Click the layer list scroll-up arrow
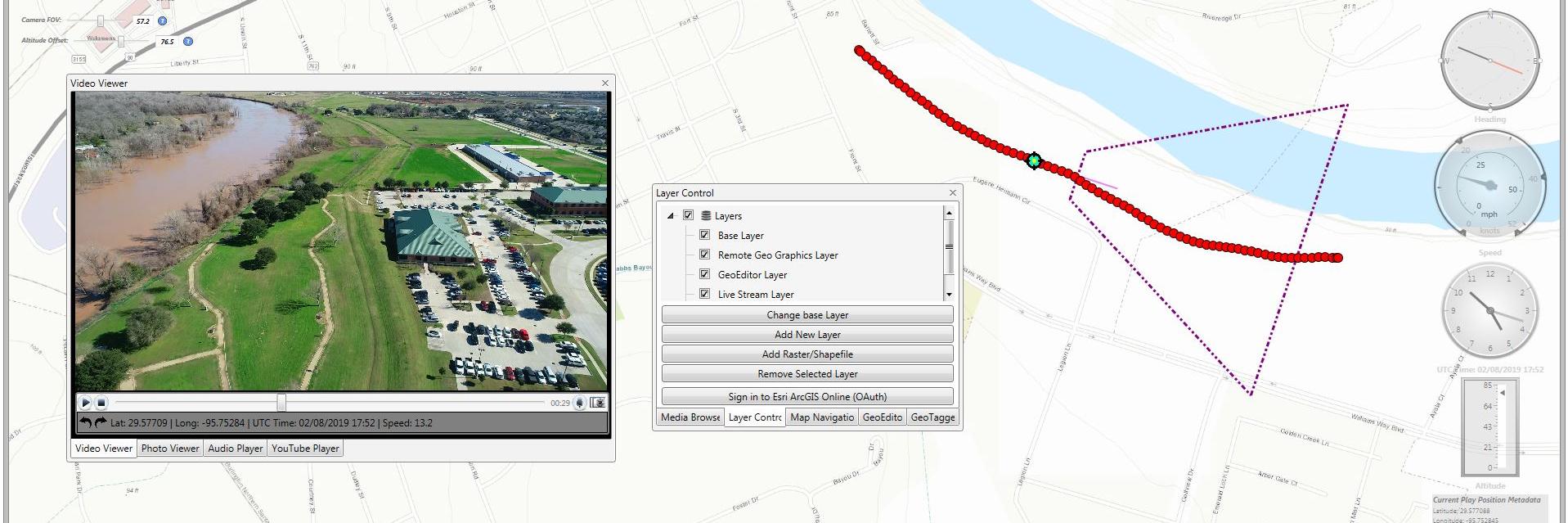The height and width of the screenshot is (523, 1568). [949, 213]
